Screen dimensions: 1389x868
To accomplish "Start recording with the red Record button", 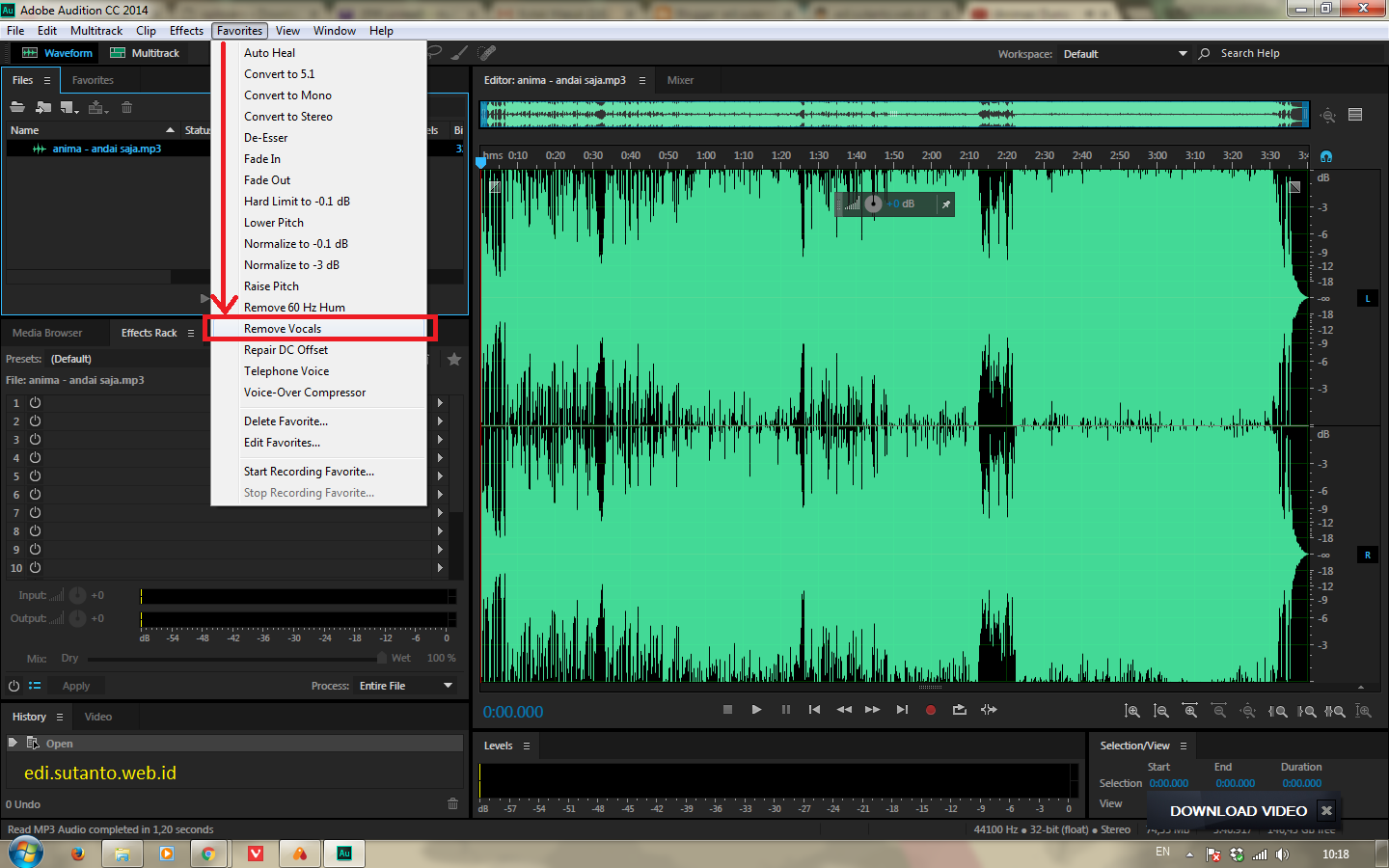I will tap(931, 710).
